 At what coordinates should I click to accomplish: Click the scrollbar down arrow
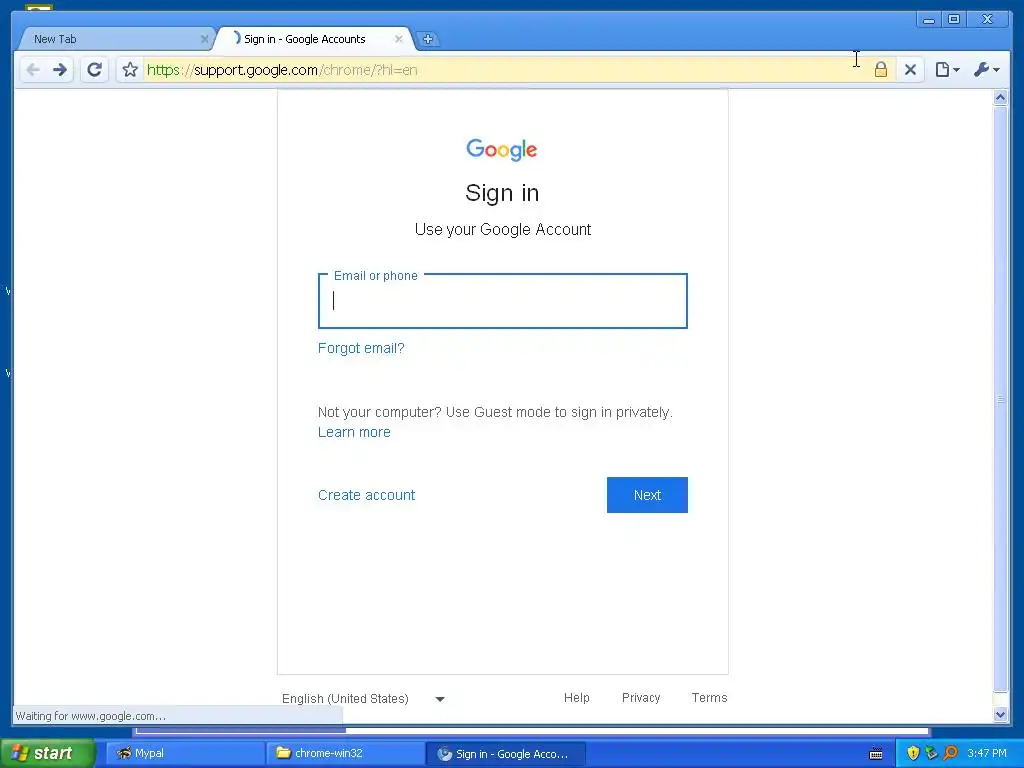point(1000,714)
